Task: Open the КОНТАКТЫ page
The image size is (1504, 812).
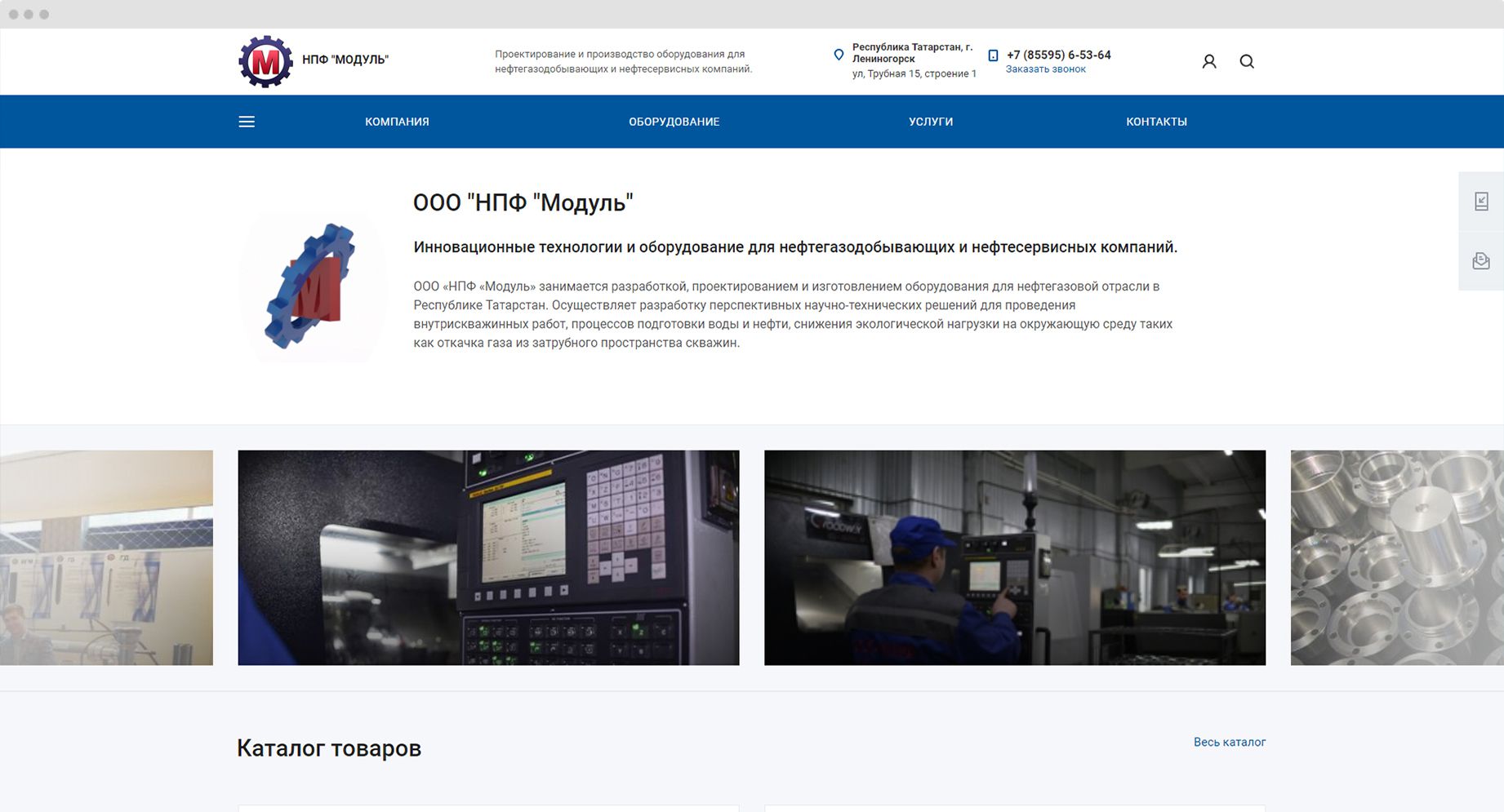Action: pos(1156,122)
